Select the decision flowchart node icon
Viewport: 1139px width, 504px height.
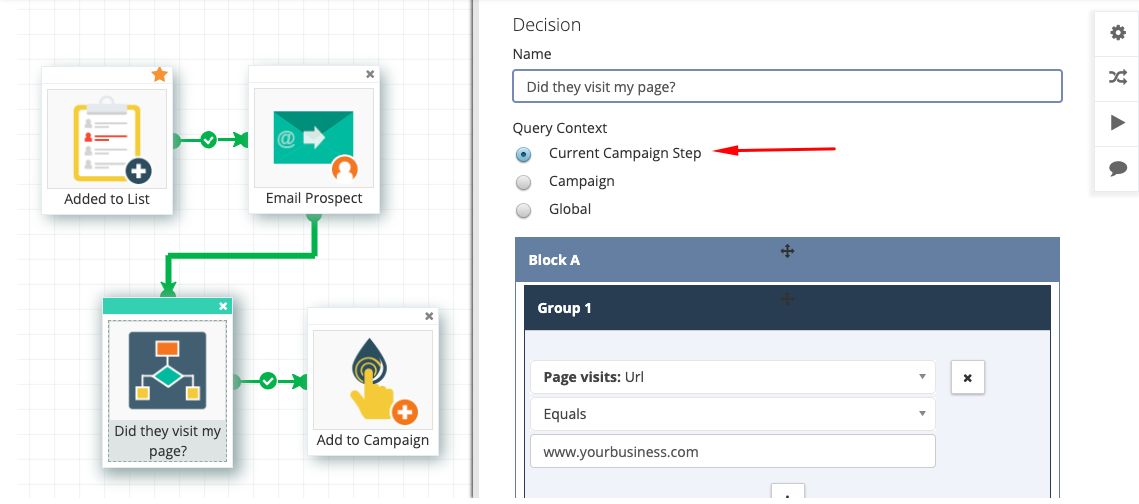(x=168, y=370)
